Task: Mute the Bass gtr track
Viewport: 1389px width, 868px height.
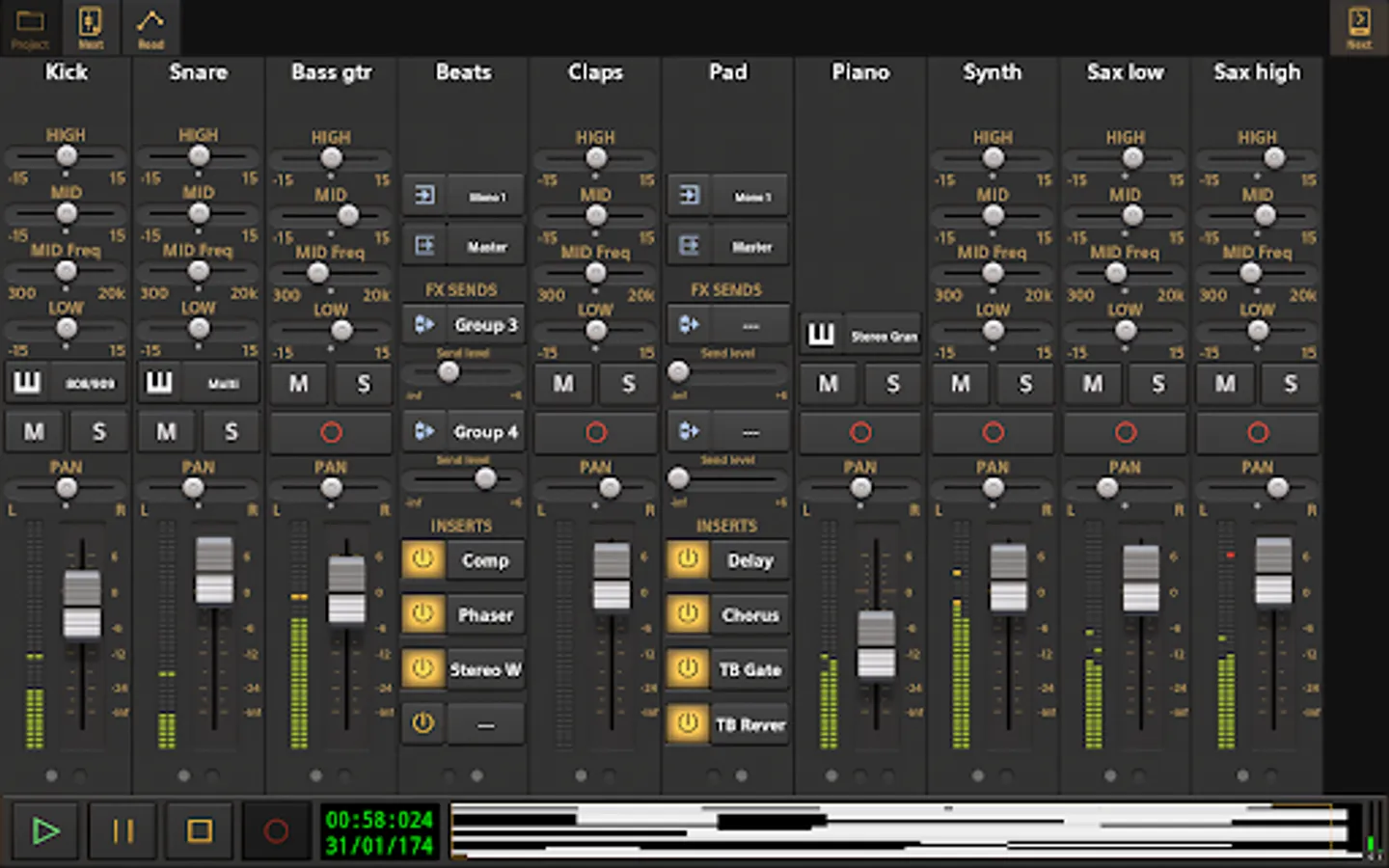Action: pyautogui.click(x=299, y=384)
